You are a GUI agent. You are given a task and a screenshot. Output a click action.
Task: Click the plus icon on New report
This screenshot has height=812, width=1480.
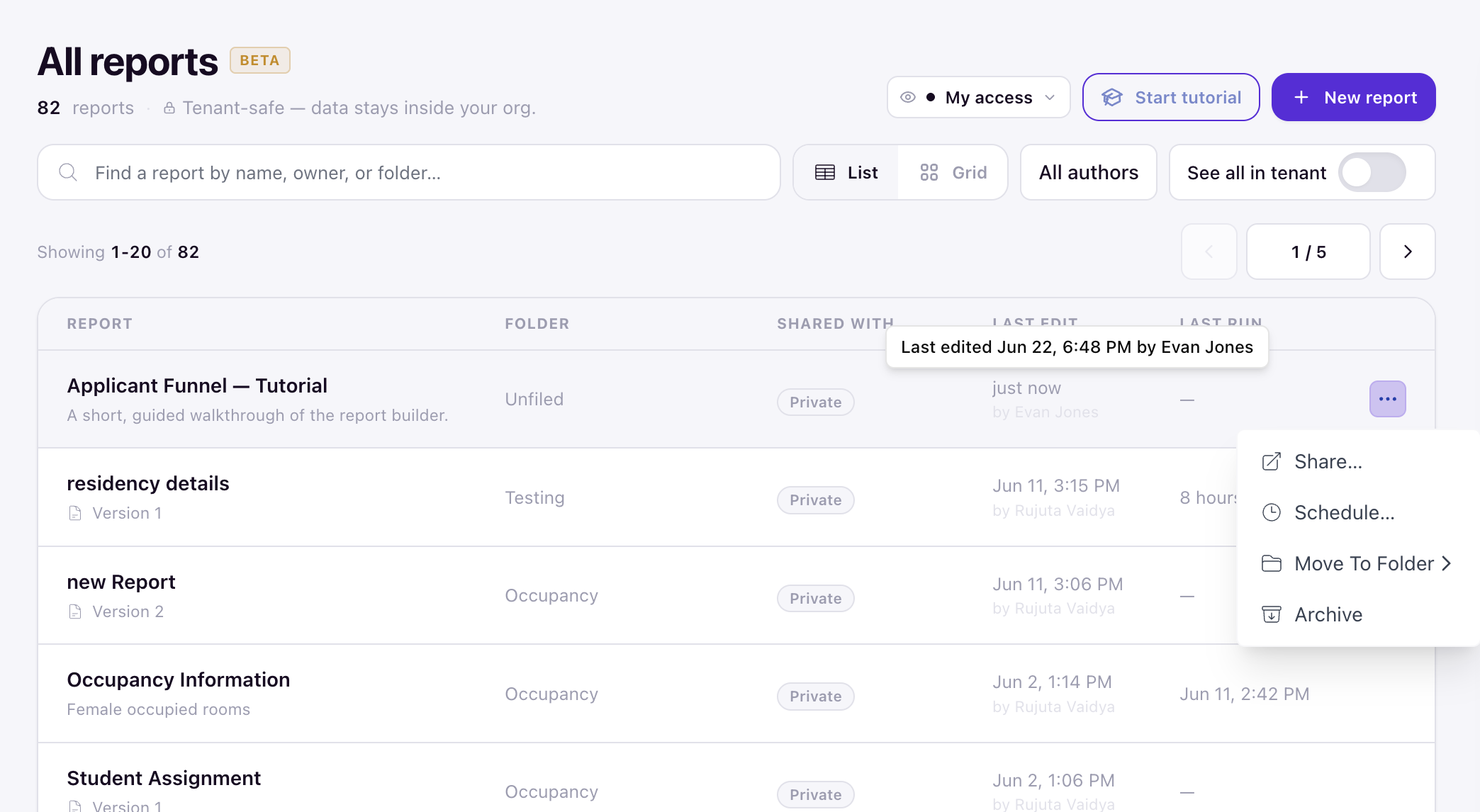tap(1301, 97)
